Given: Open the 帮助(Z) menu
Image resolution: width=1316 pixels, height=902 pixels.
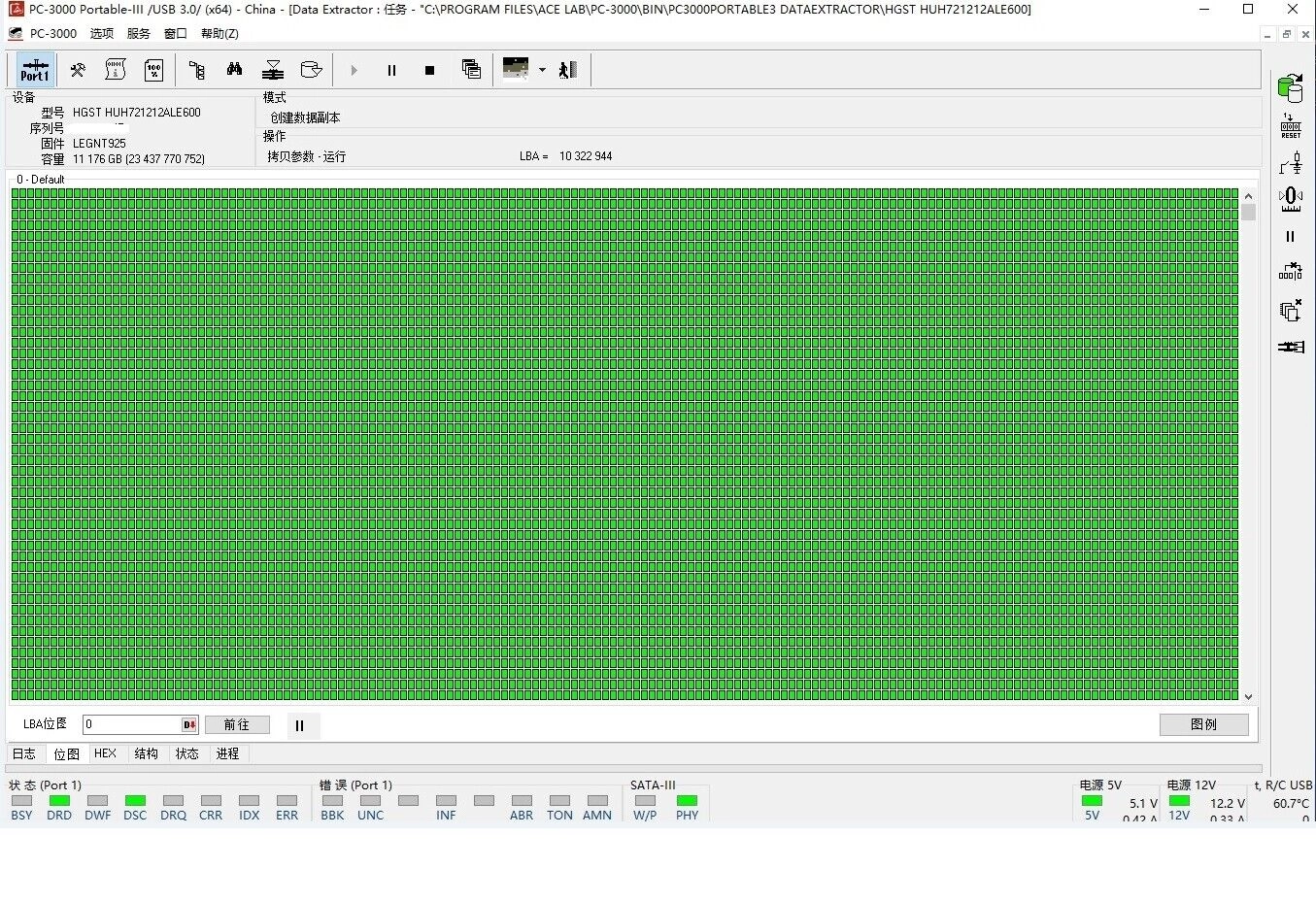Looking at the screenshot, I should point(219,33).
